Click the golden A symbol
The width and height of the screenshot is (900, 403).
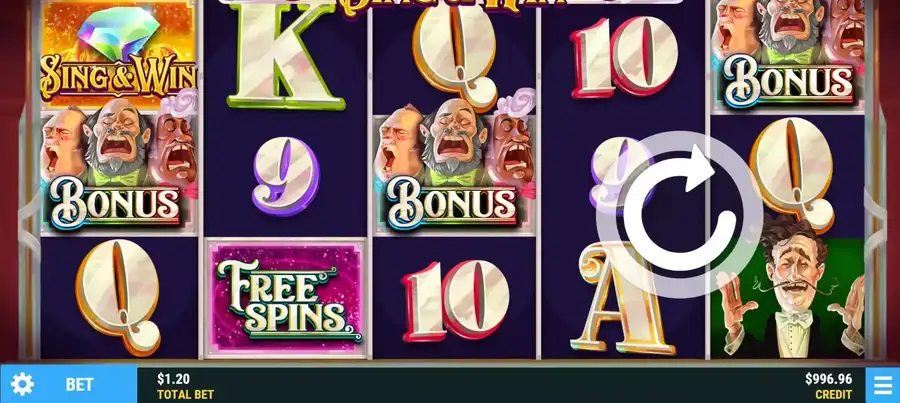click(x=620, y=299)
